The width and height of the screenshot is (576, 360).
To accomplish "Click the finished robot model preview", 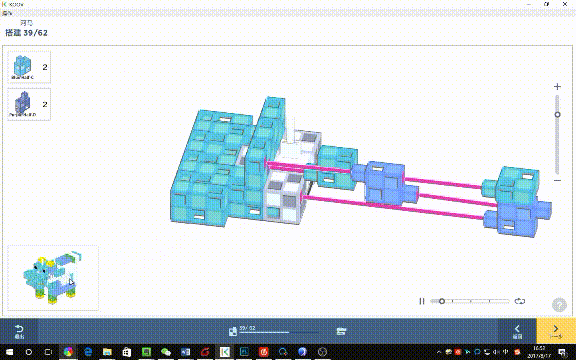I will (53, 278).
